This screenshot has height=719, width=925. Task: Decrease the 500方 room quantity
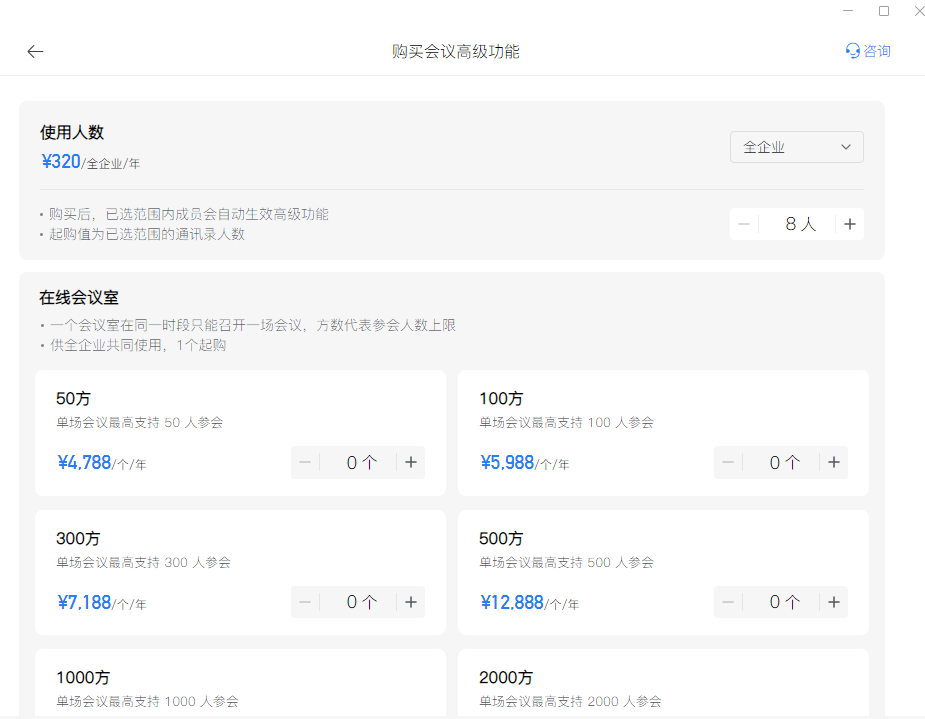click(x=728, y=602)
